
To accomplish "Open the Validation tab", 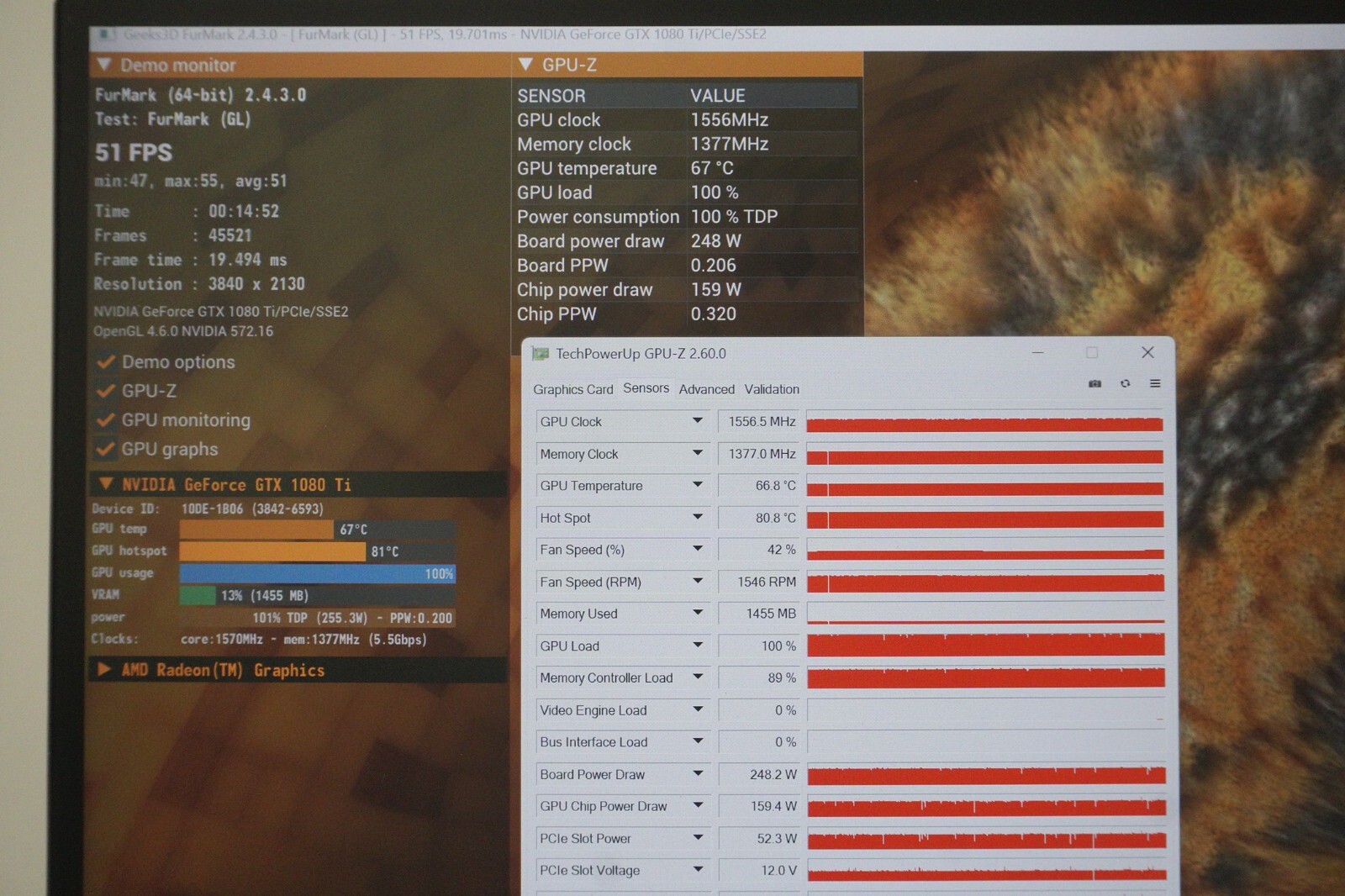I will [x=772, y=389].
